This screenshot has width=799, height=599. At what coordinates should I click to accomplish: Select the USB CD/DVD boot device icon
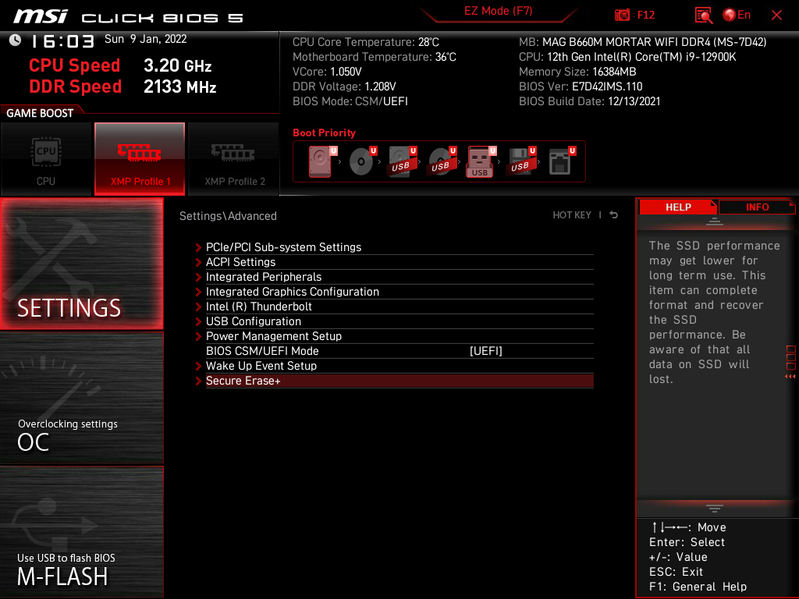pyautogui.click(x=442, y=161)
